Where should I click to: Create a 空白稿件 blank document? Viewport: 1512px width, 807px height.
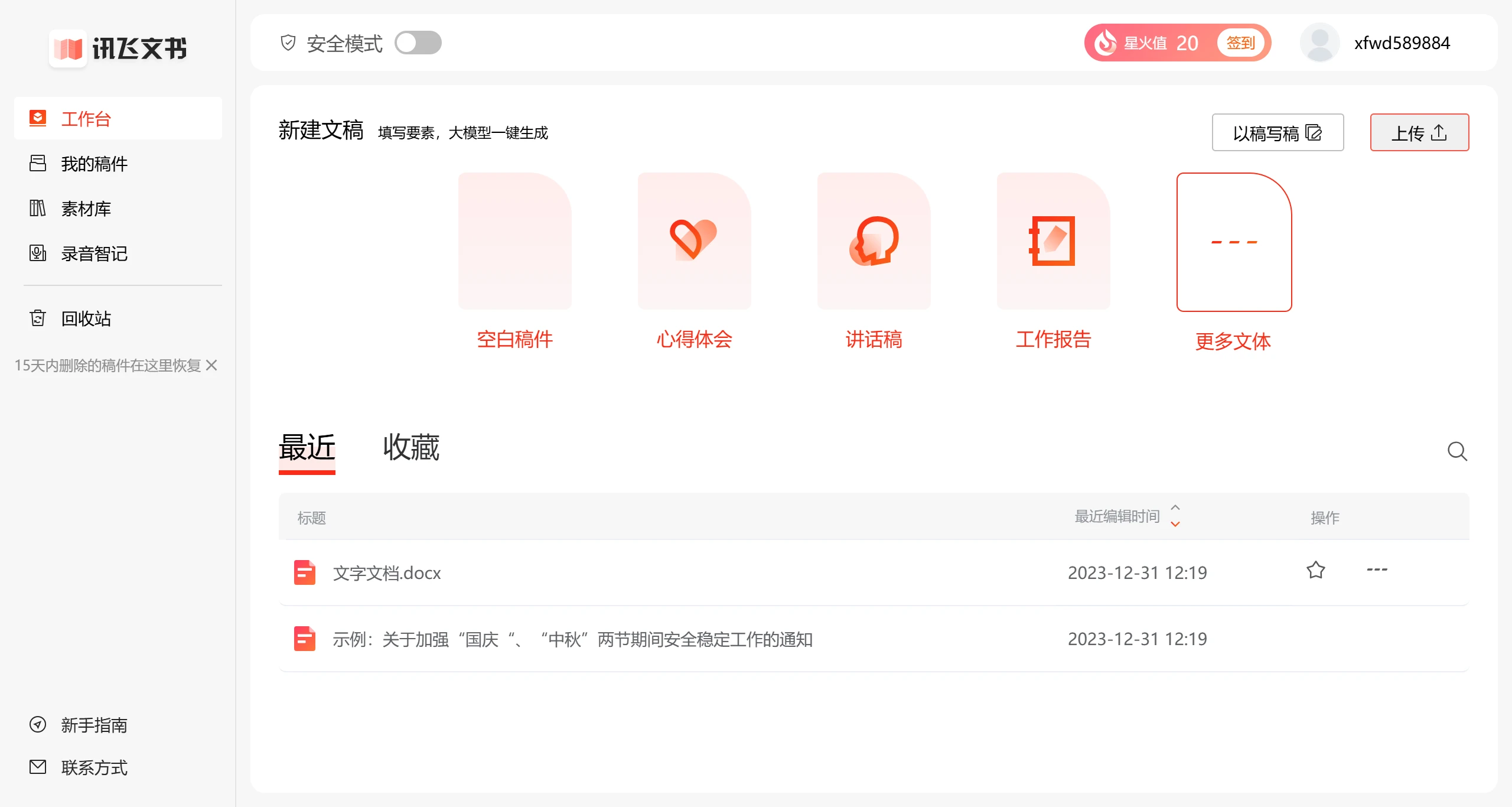point(514,241)
